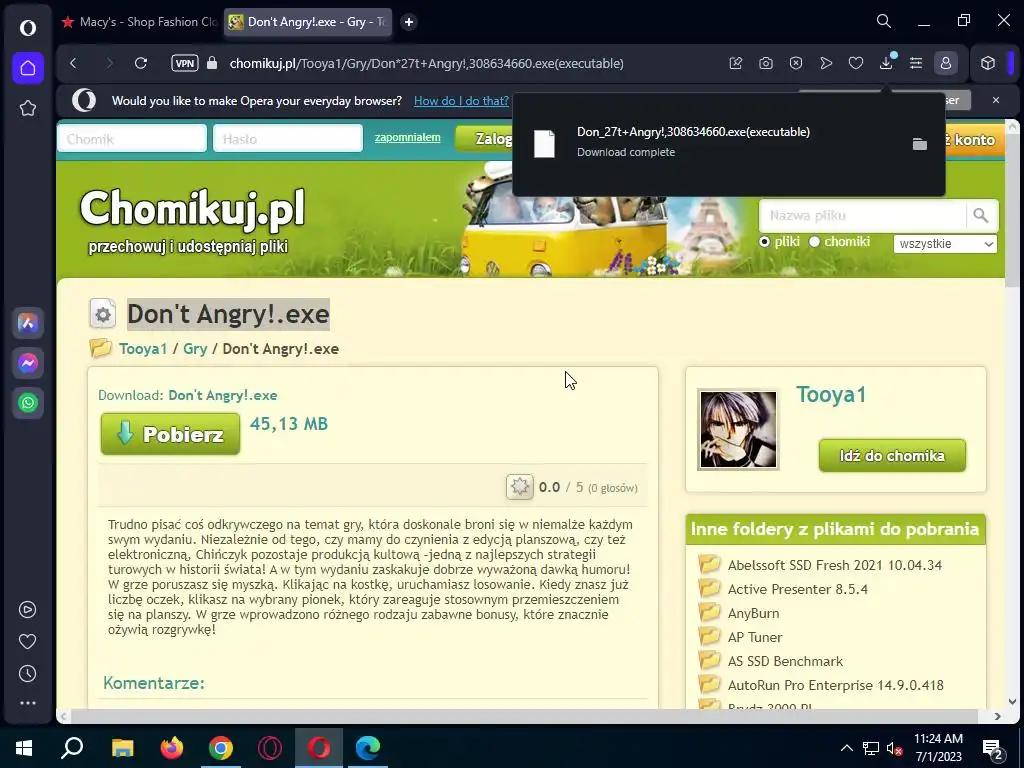The width and height of the screenshot is (1024, 768).
Task: Open WhatsApp sidebar icon
Action: coord(27,403)
